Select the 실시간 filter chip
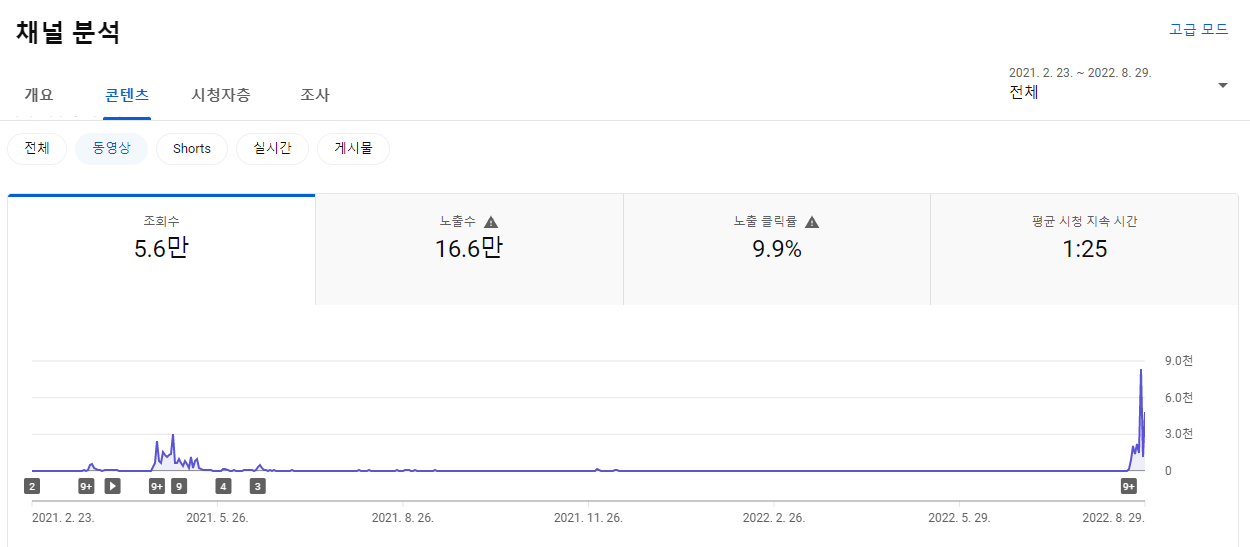The width and height of the screenshot is (1250, 547). pos(272,148)
